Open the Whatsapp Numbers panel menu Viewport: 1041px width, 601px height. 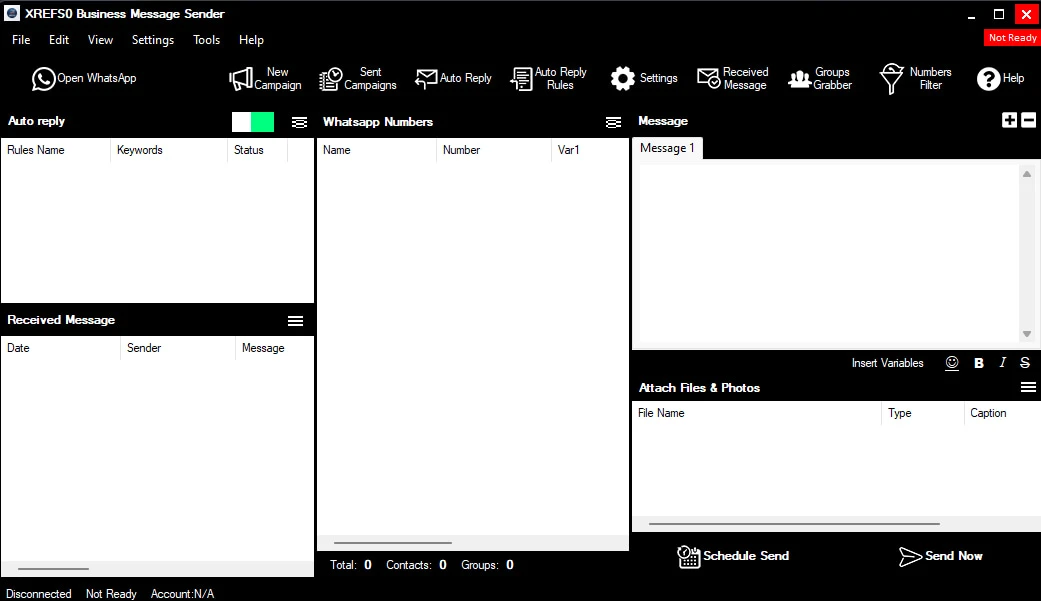[x=613, y=122]
